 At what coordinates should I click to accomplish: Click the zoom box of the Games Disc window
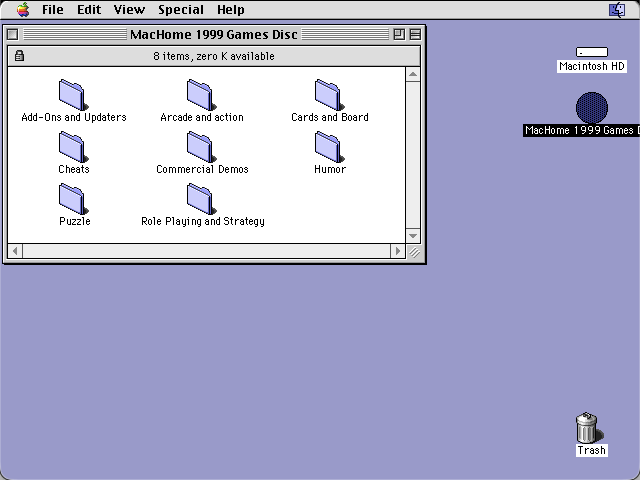399,34
